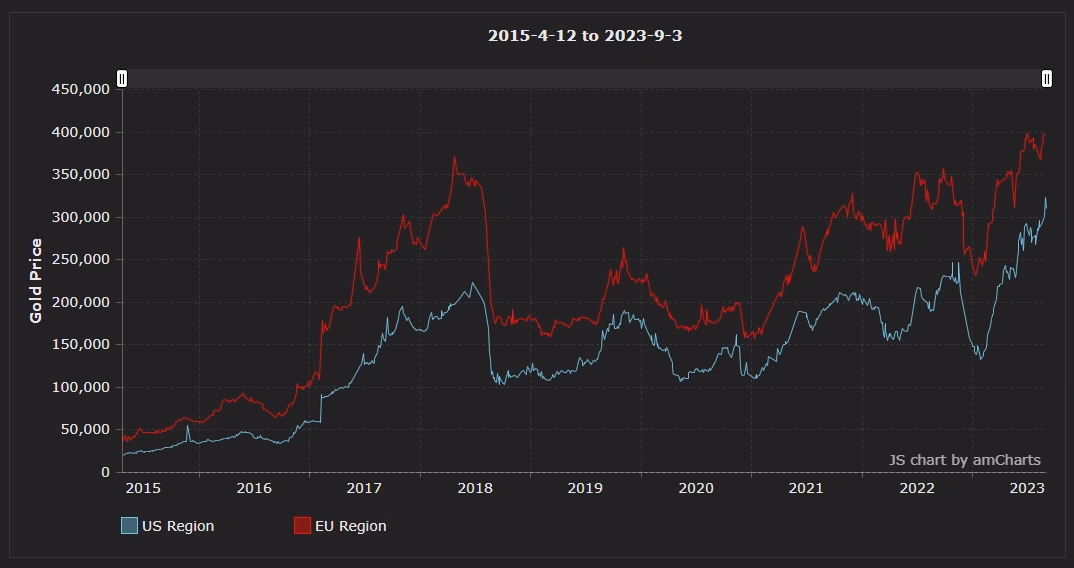This screenshot has width=1074, height=568.
Task: Grab the right scrollbar range handle
Action: [x=1047, y=79]
